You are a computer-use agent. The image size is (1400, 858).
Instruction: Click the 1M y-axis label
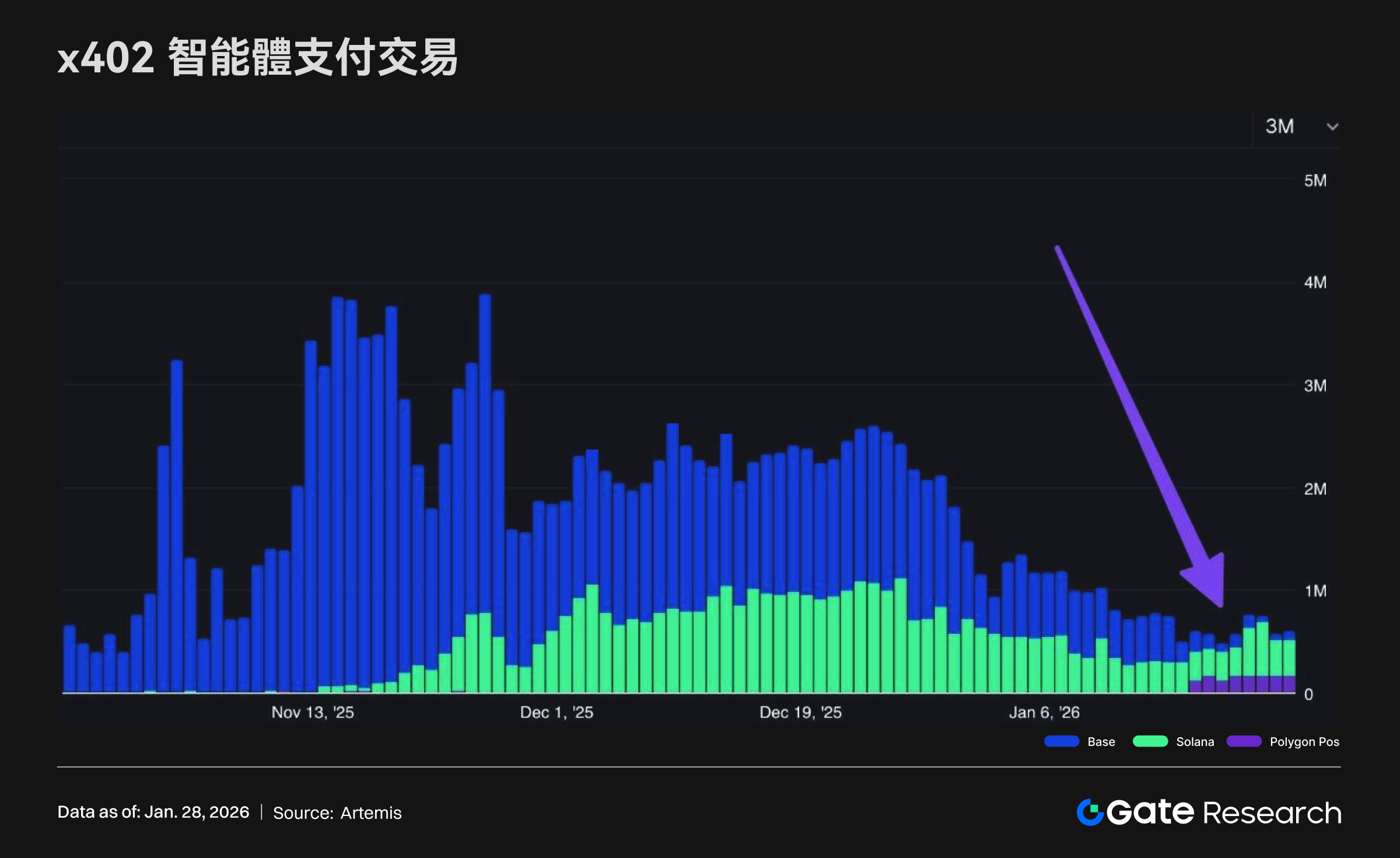(1315, 591)
